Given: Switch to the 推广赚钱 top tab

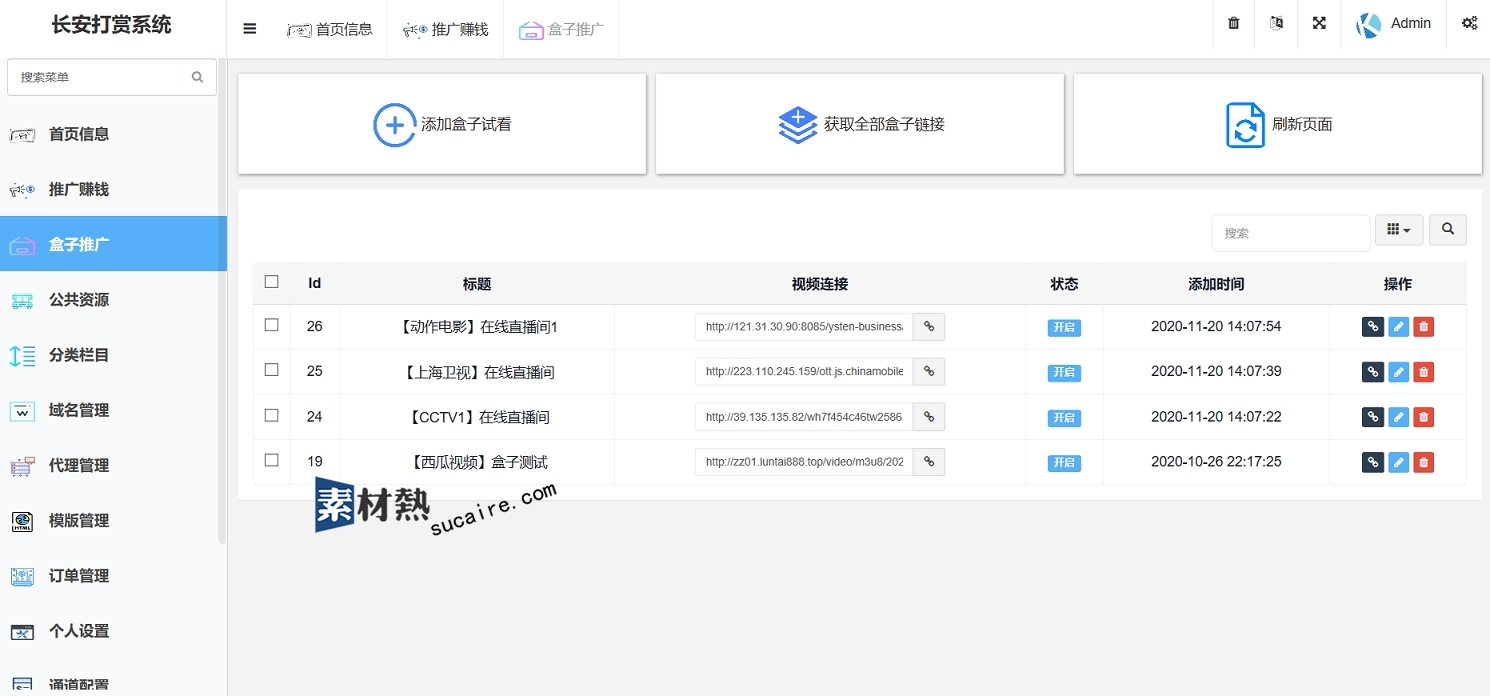Looking at the screenshot, I should pyautogui.click(x=446, y=29).
